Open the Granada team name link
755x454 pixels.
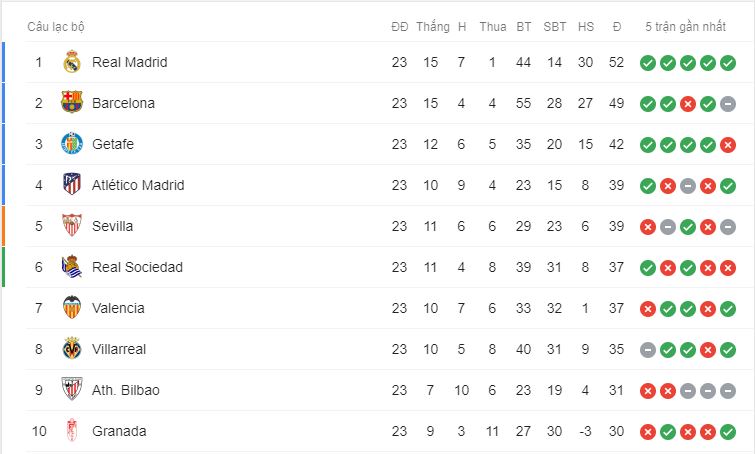[x=119, y=431]
